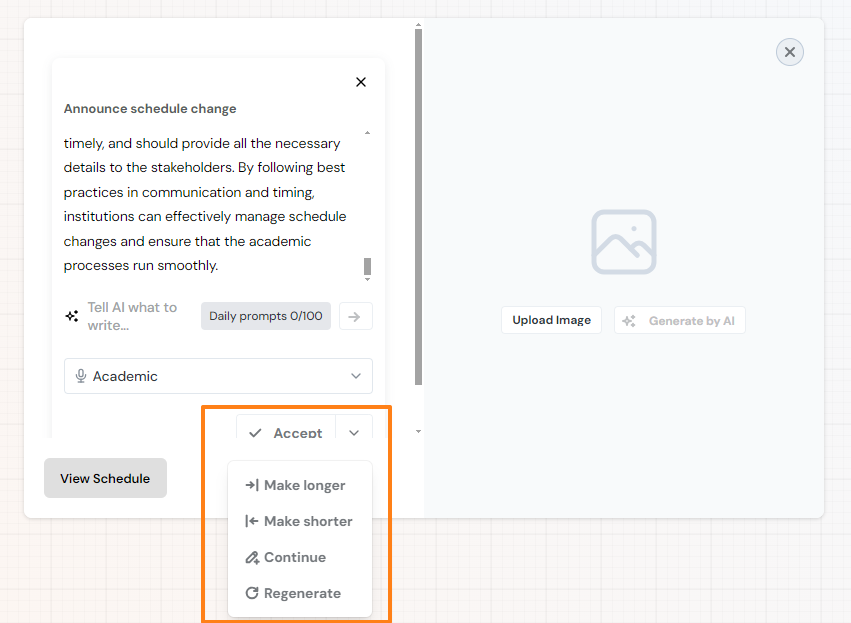Screen dimensions: 851x623
Task: Click the image placeholder icon
Action: [x=623, y=242]
